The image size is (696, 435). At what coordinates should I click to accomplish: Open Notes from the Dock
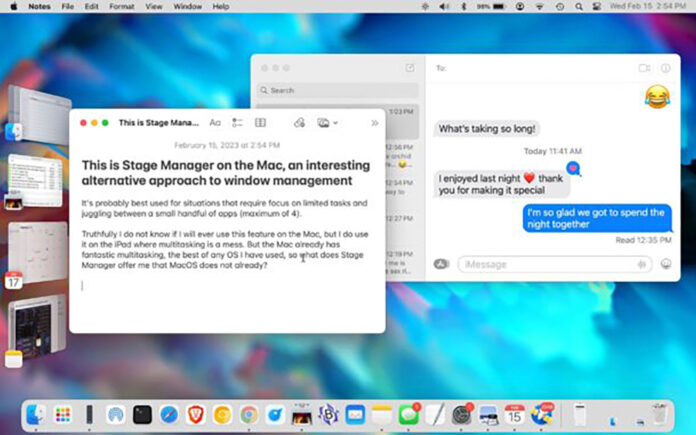pos(382,415)
